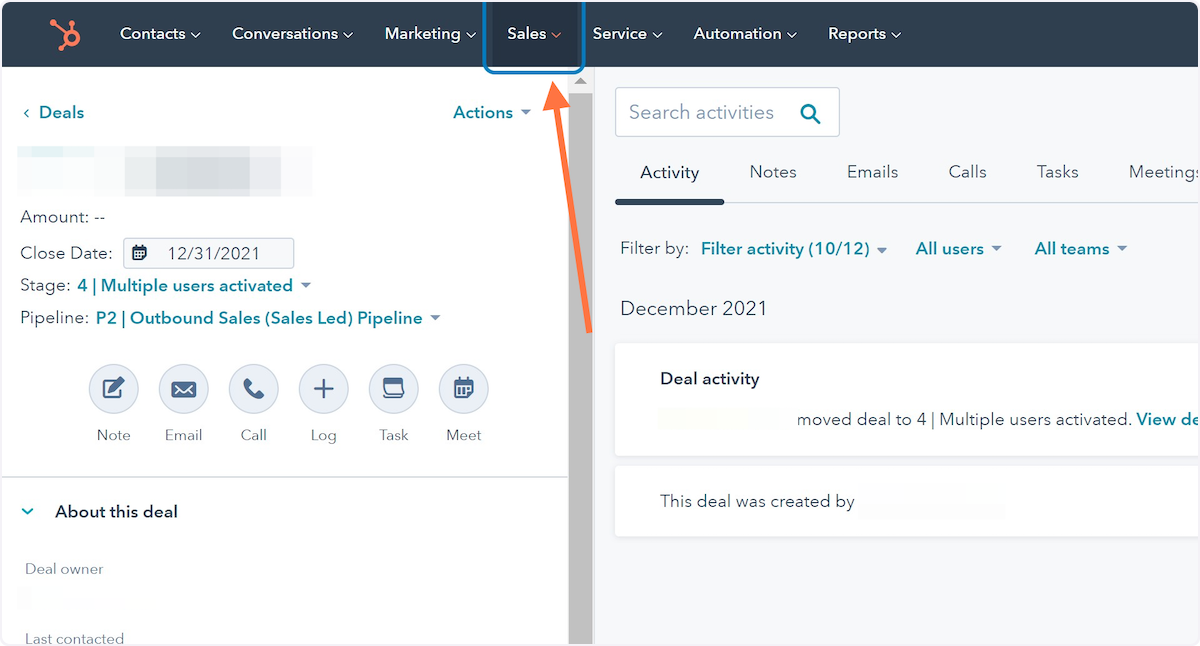Open the Service menu
The image size is (1200, 646).
[x=627, y=34]
